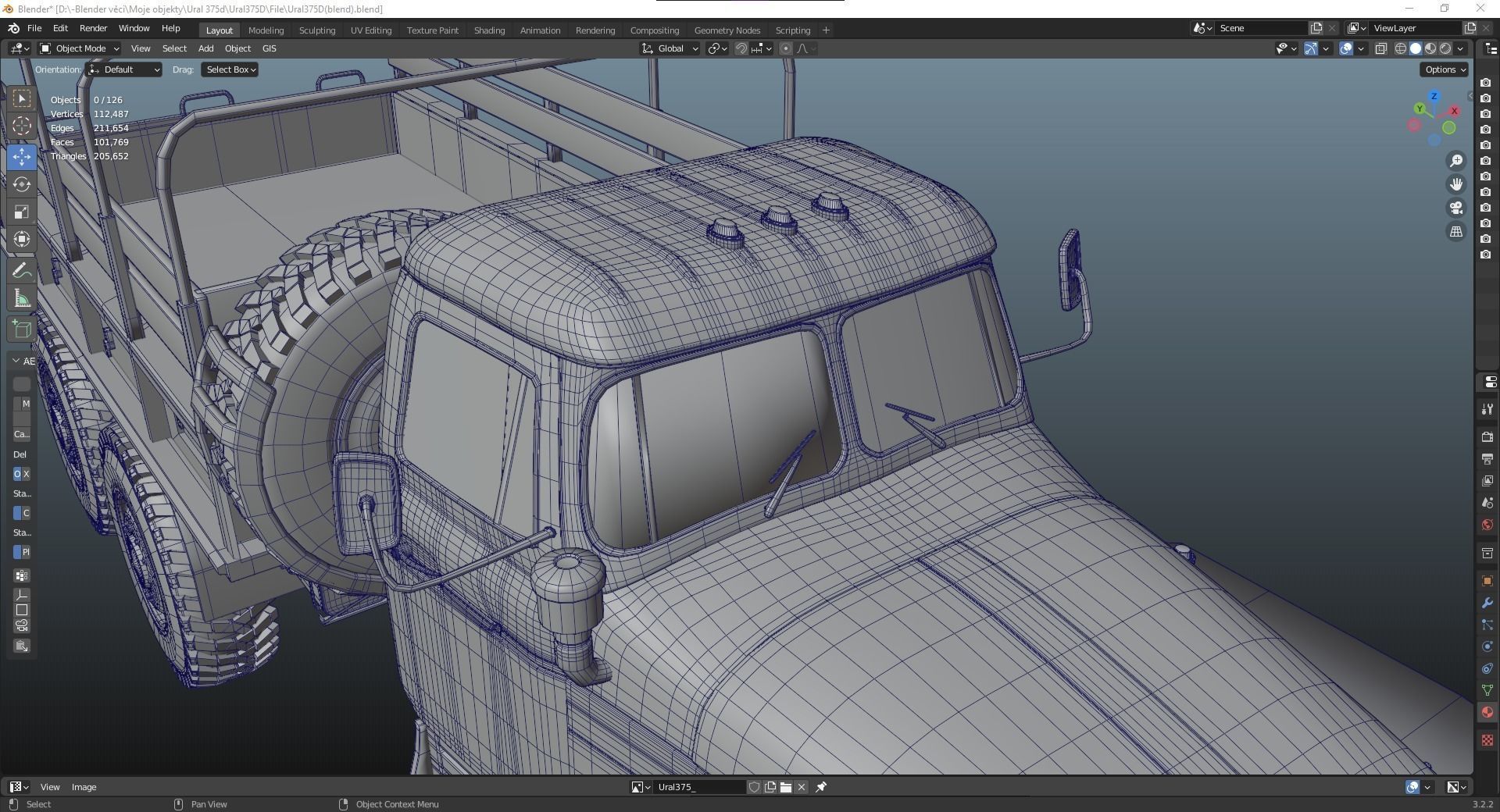Open the Tool properties tab
This screenshot has width=1500, height=812.
click(1487, 409)
